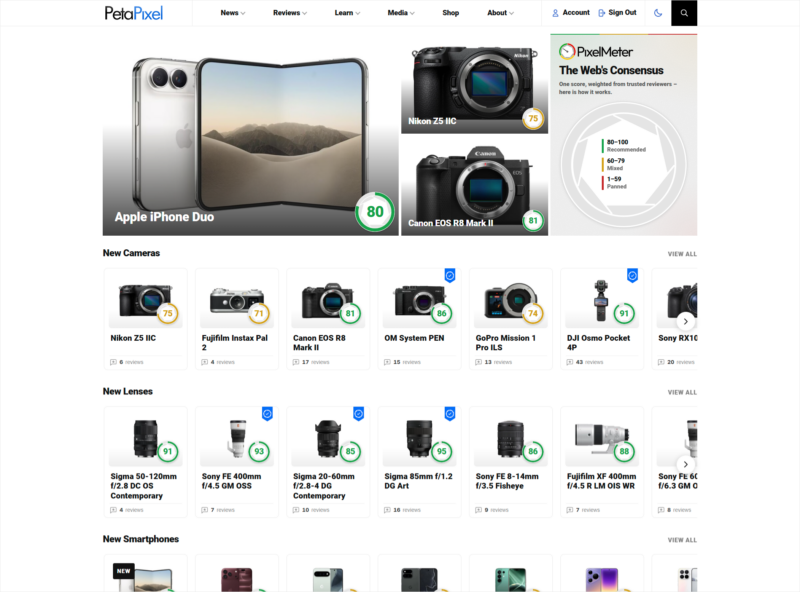Viewport: 800px width, 592px height.
Task: Click verified badge on Sigma 85mm f/1.2 card
Action: (450, 414)
